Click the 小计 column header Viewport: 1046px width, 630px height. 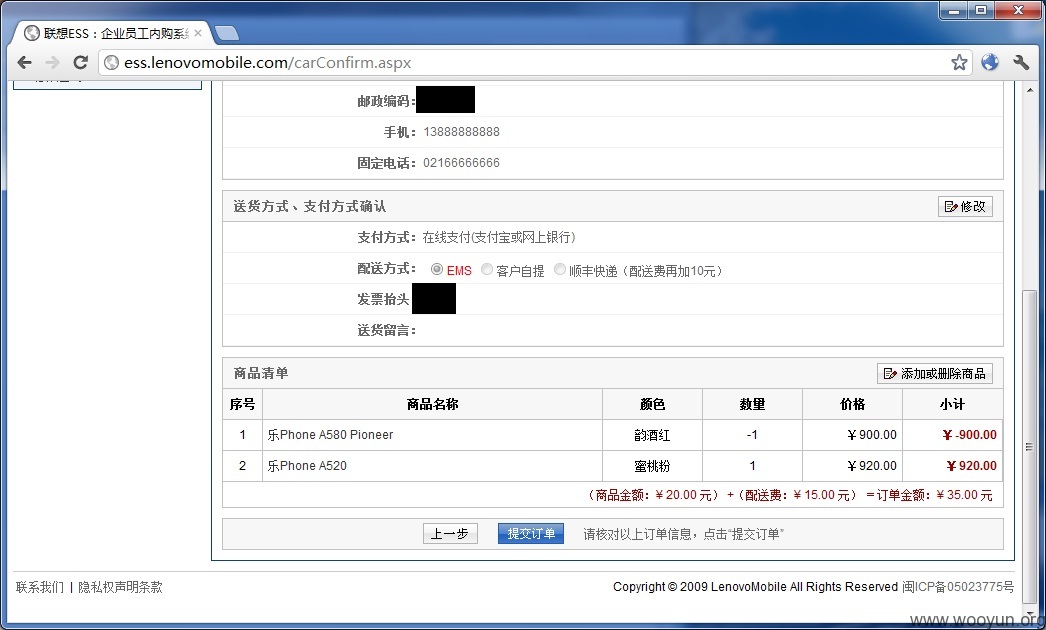[953, 404]
